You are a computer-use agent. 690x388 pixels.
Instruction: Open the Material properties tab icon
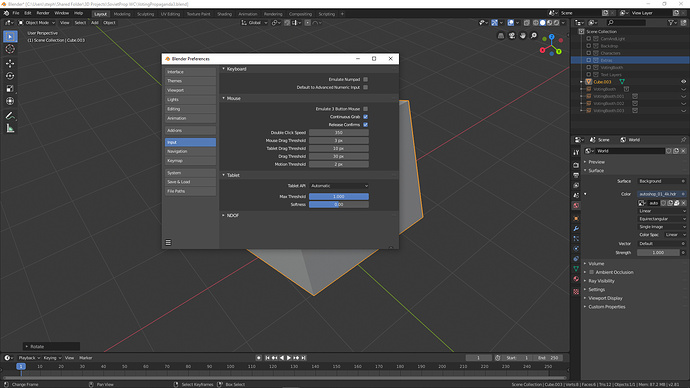[x=576, y=279]
